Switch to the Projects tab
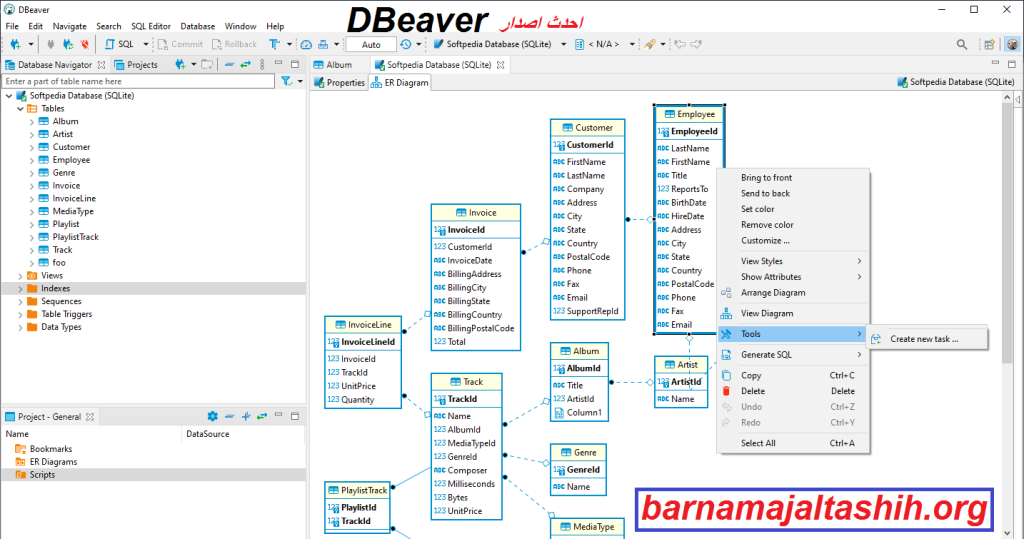 [136, 65]
